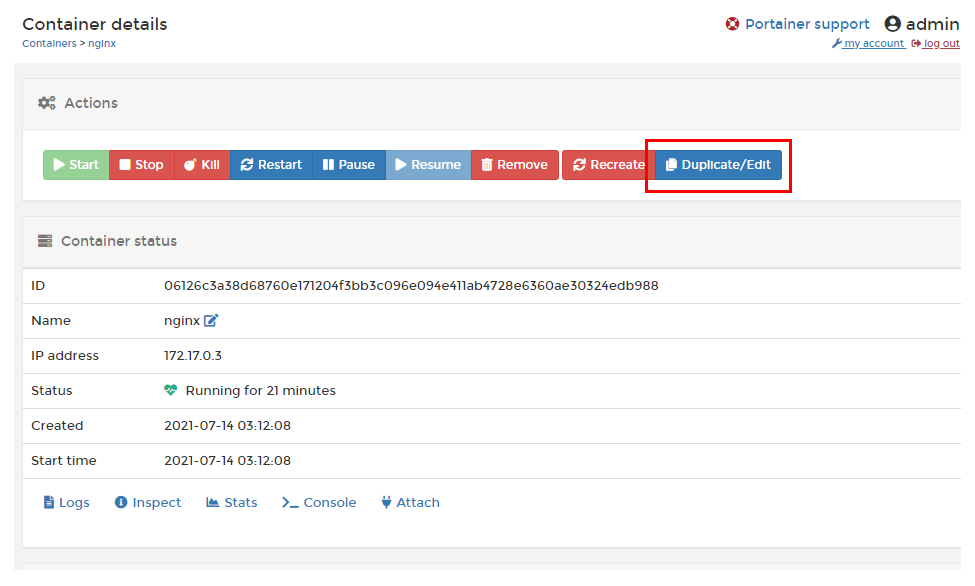Click the admin user avatar icon
Screen dimensions: 975x586
point(893,24)
